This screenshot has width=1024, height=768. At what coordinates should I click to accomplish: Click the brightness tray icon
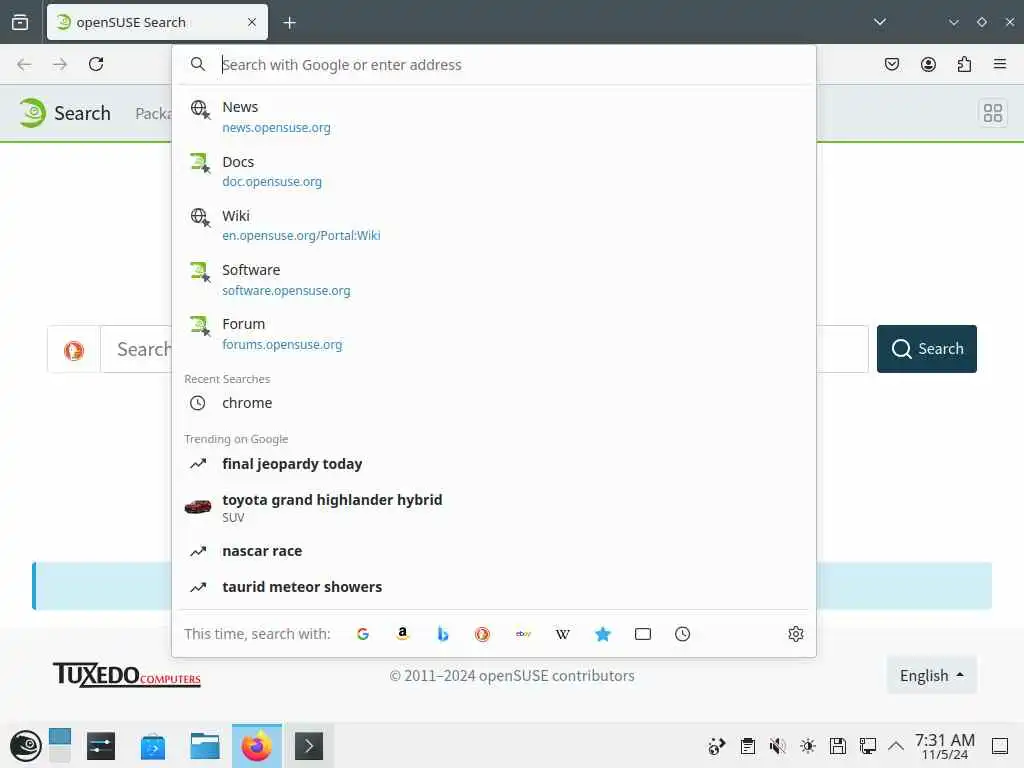coord(808,746)
